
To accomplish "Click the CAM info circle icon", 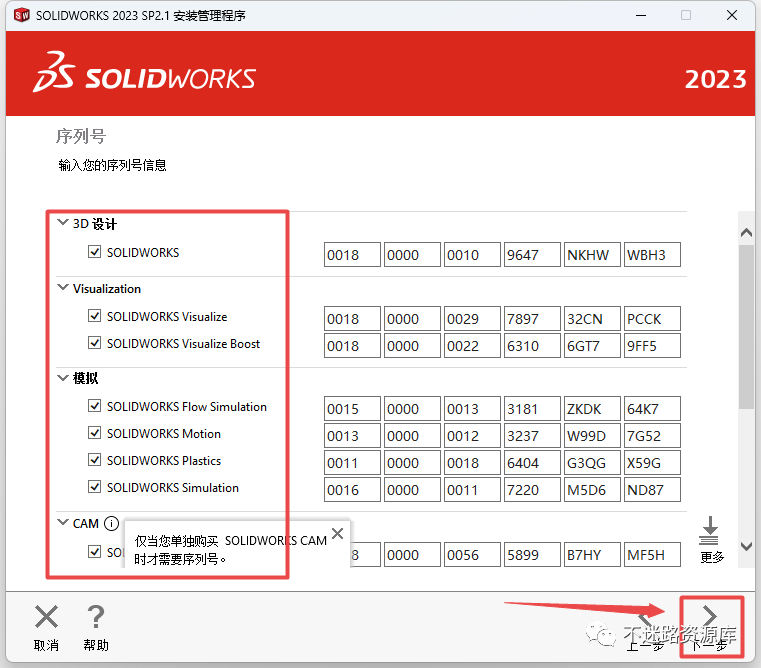I will point(111,523).
